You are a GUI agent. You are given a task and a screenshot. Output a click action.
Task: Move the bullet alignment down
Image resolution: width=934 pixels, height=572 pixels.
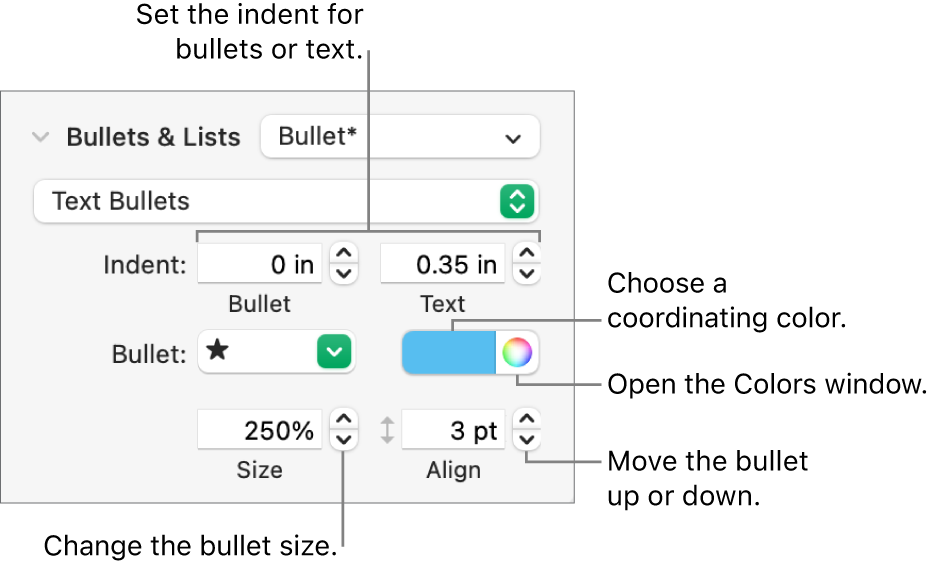(526, 439)
